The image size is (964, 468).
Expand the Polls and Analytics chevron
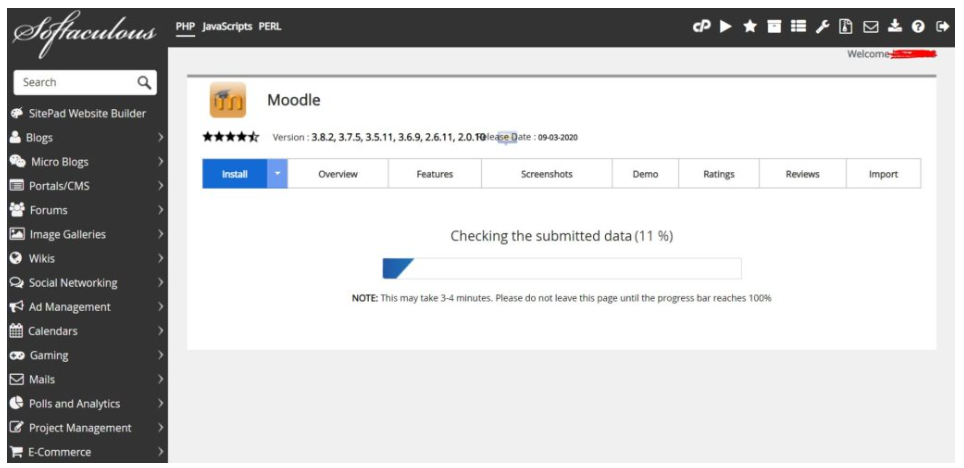coord(160,403)
